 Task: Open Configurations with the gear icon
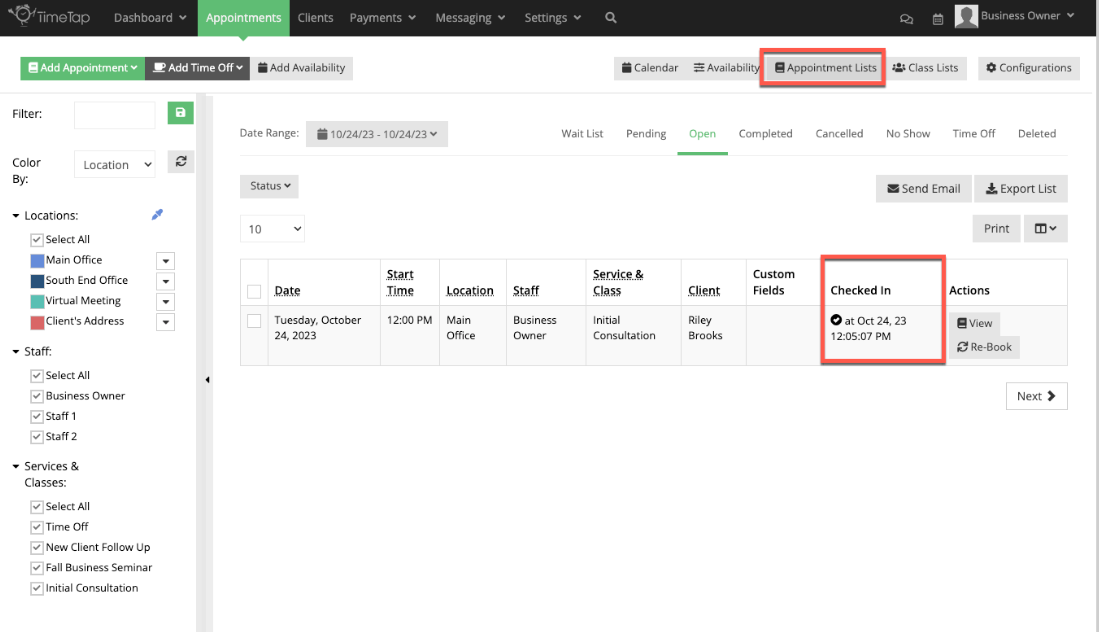coord(1028,68)
